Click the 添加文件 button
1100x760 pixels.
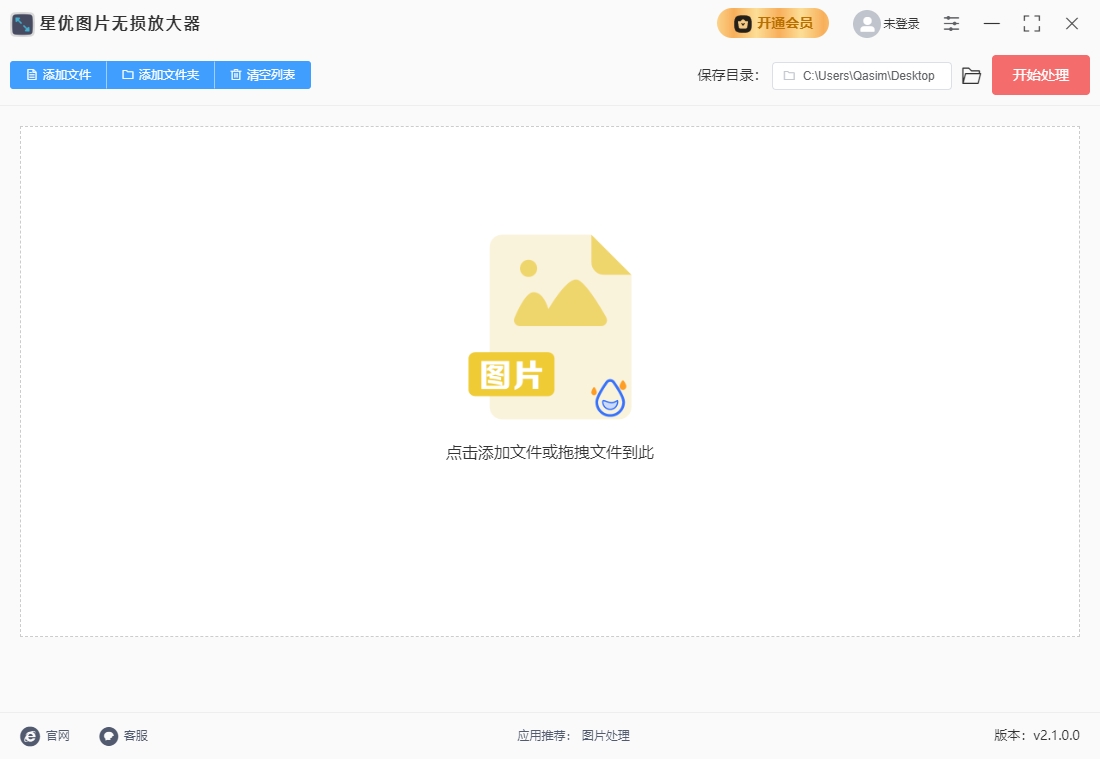[x=58, y=75]
